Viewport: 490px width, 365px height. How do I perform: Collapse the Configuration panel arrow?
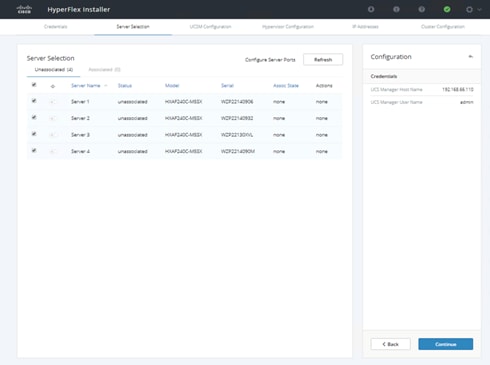[x=471, y=57]
